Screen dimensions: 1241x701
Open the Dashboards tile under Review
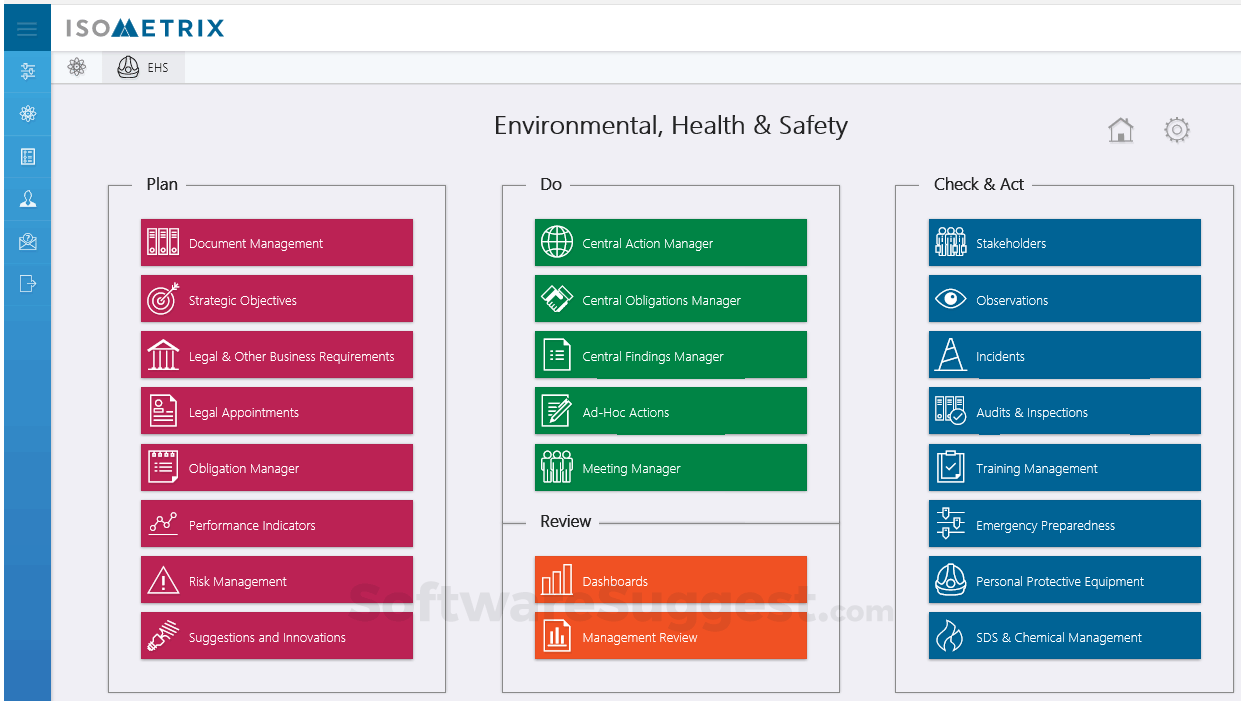670,580
